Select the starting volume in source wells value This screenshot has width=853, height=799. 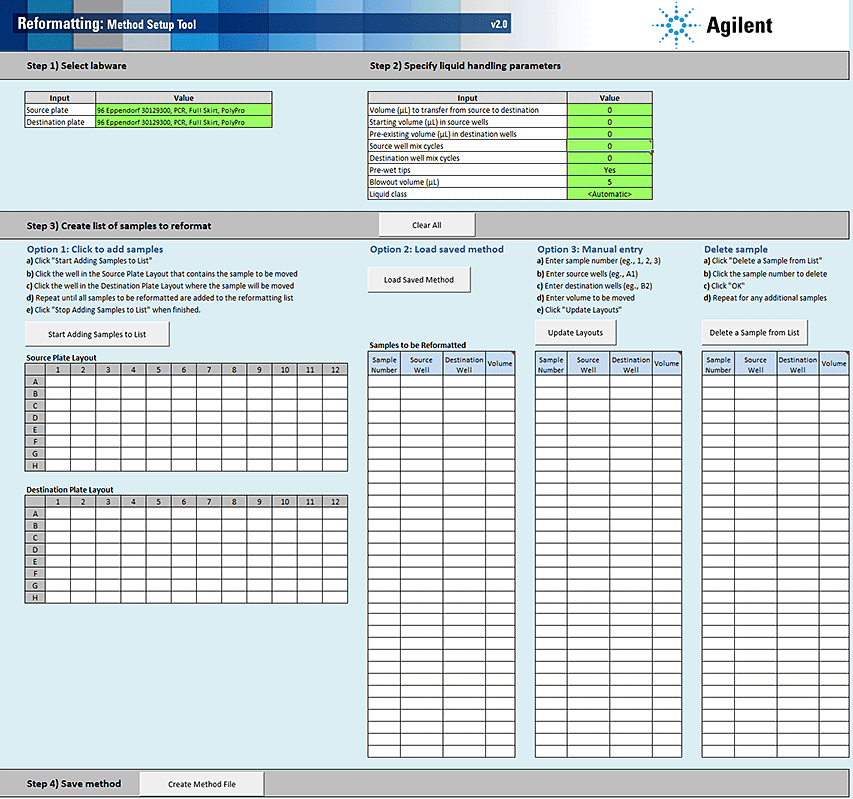[x=609, y=122]
